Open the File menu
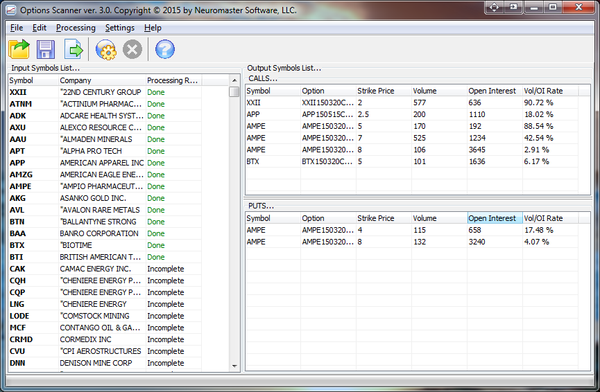Screen dimensions: 600x392 (16, 28)
